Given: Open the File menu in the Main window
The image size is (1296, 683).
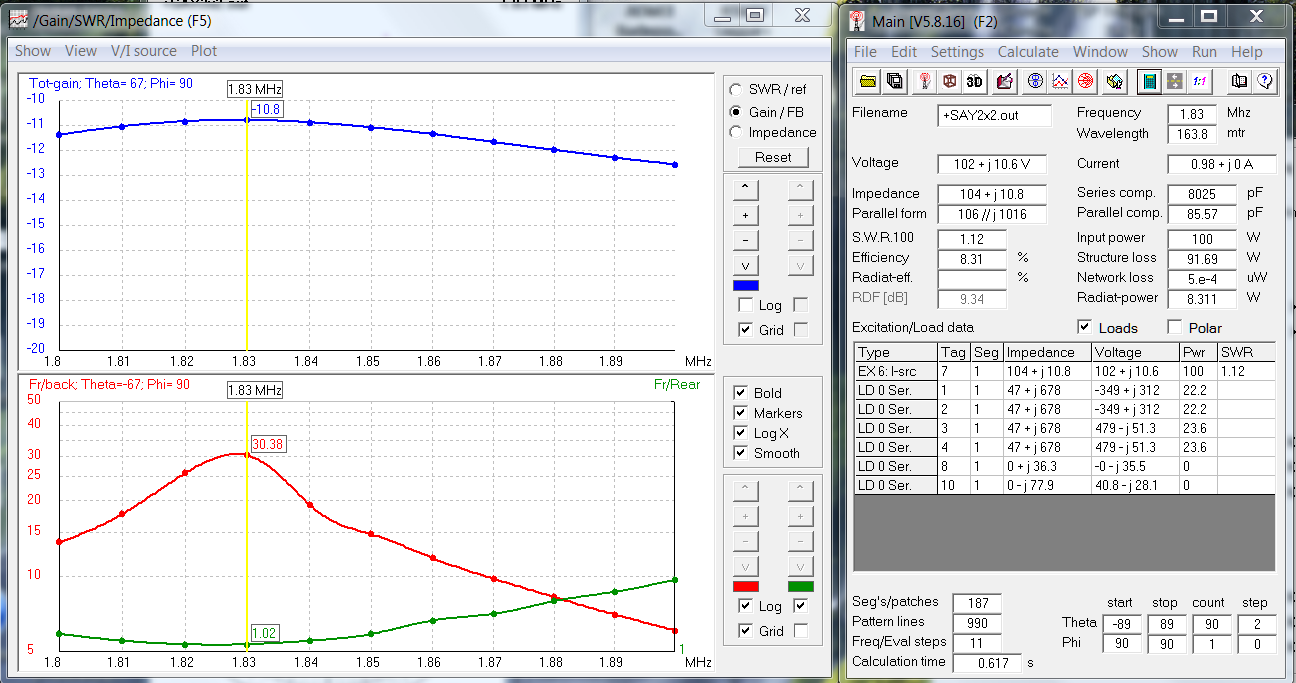Looking at the screenshot, I should click(x=865, y=52).
